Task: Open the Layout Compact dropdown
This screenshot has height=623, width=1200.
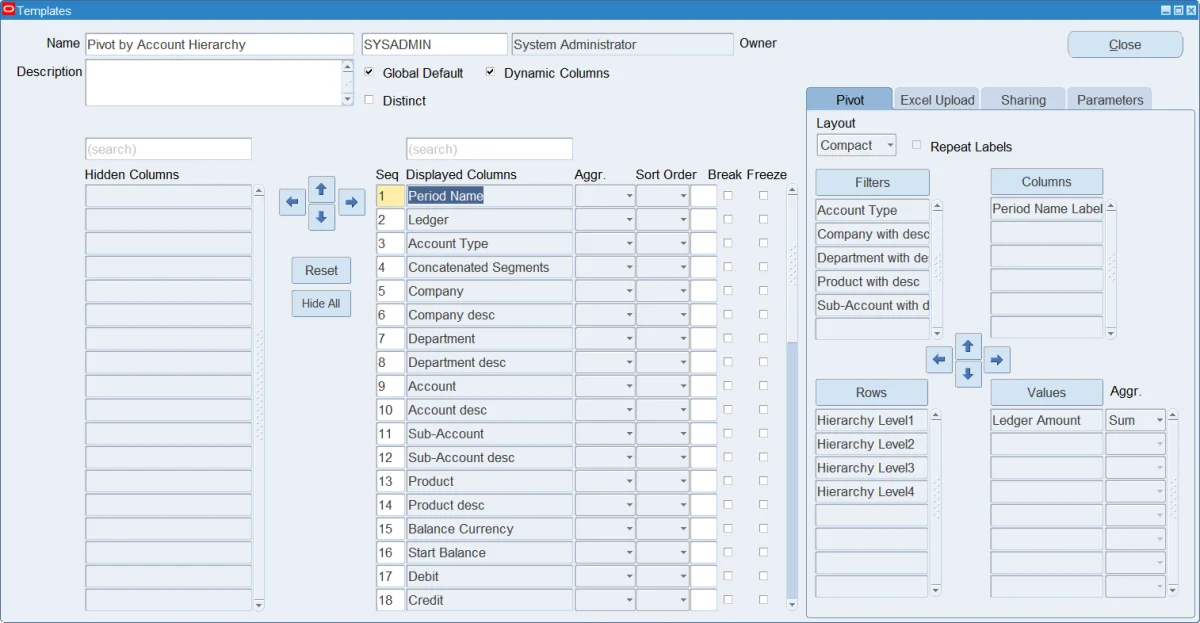Action: click(x=856, y=145)
